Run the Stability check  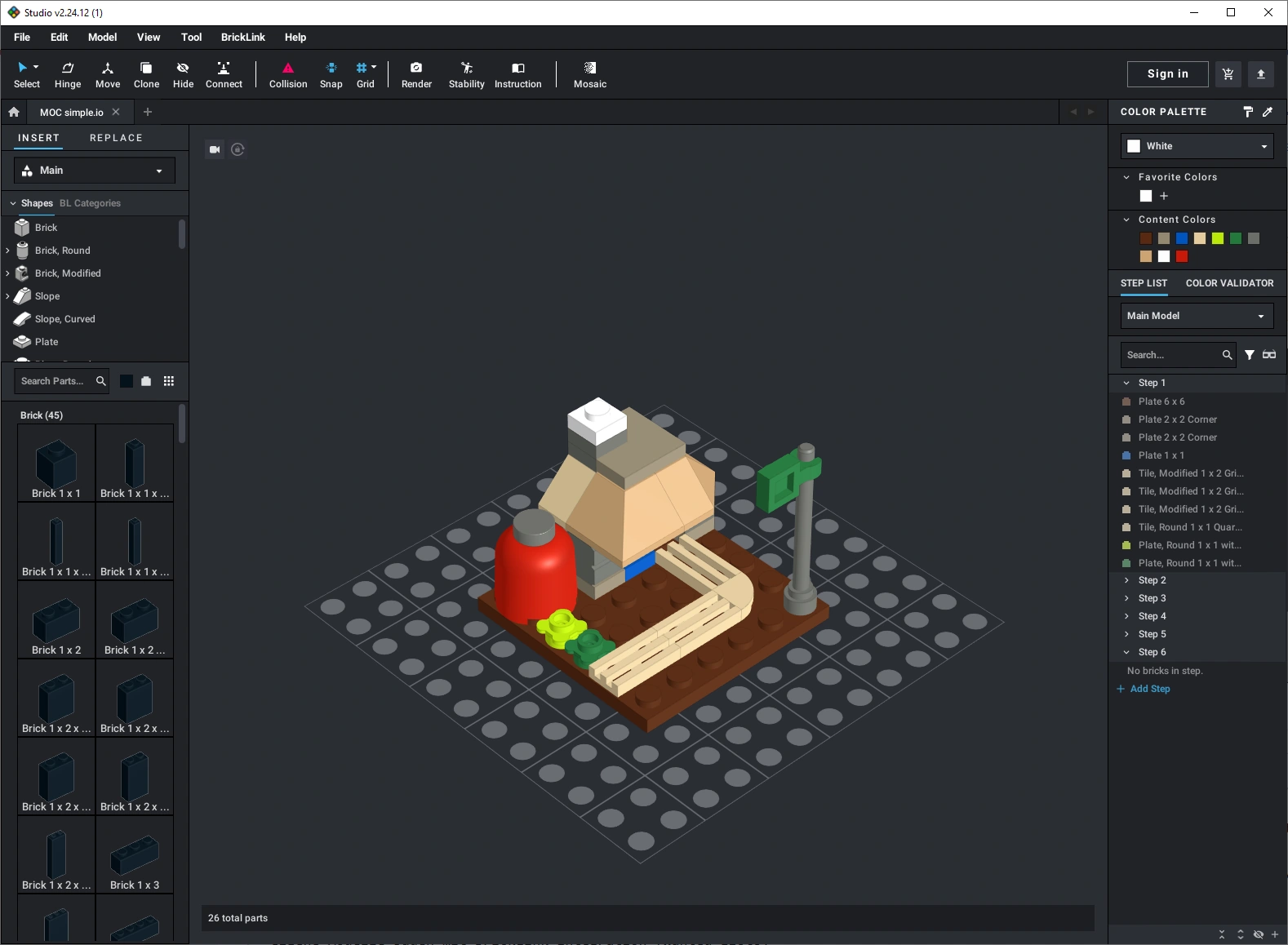pos(466,74)
